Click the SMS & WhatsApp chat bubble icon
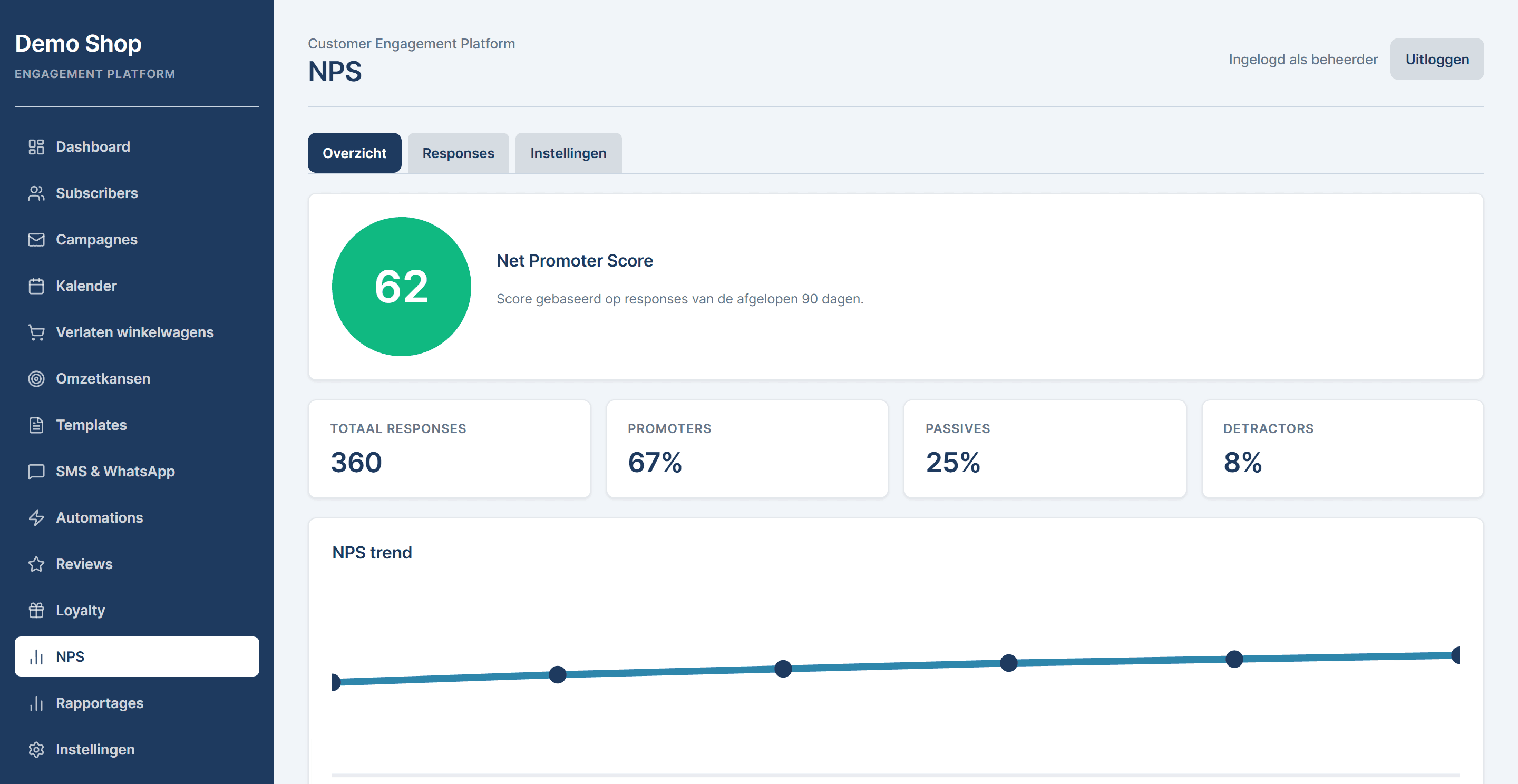The height and width of the screenshot is (784, 1518). [36, 471]
